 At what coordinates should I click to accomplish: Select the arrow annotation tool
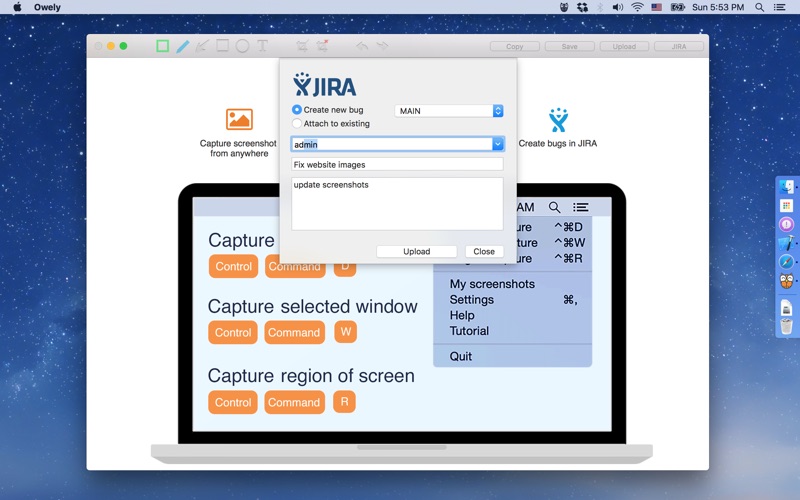[202, 46]
